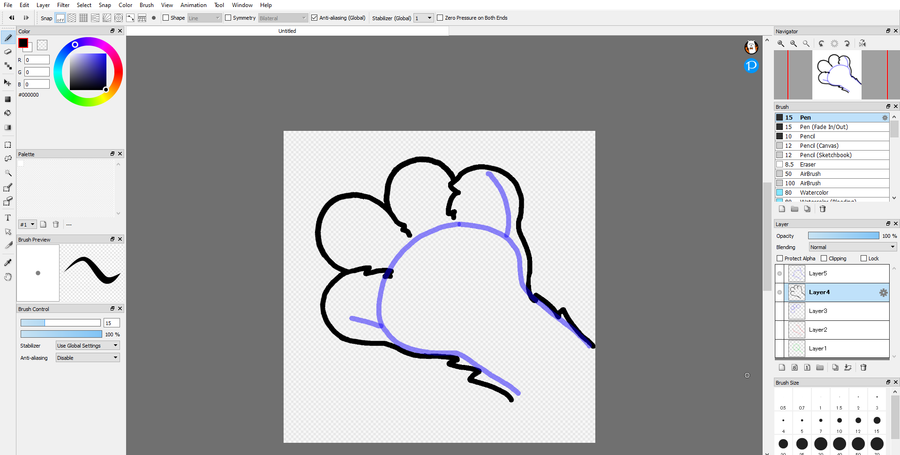900x455 pixels.
Task: Open palette #1 dropdown
Action: click(28, 224)
